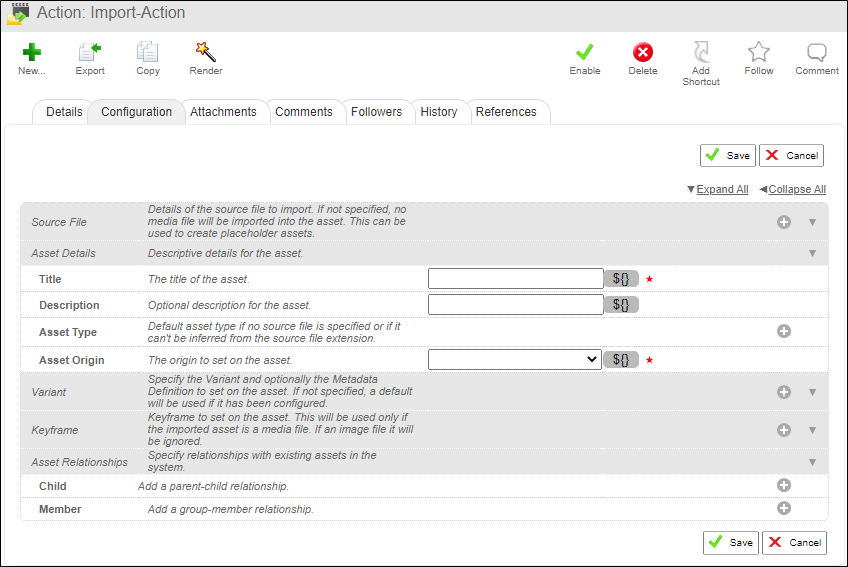Click the Add Shortcut icon
Image resolution: width=848 pixels, height=567 pixels.
701,54
